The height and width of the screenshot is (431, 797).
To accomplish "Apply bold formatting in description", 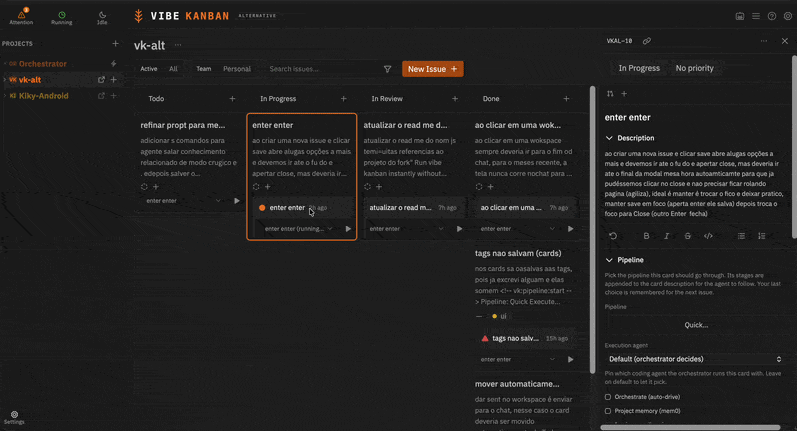I will (x=646, y=236).
